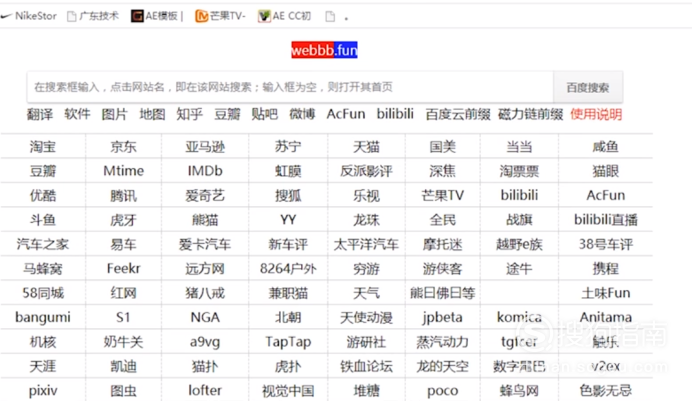
Task: Select 磁力链前缀 option
Action: coord(530,115)
